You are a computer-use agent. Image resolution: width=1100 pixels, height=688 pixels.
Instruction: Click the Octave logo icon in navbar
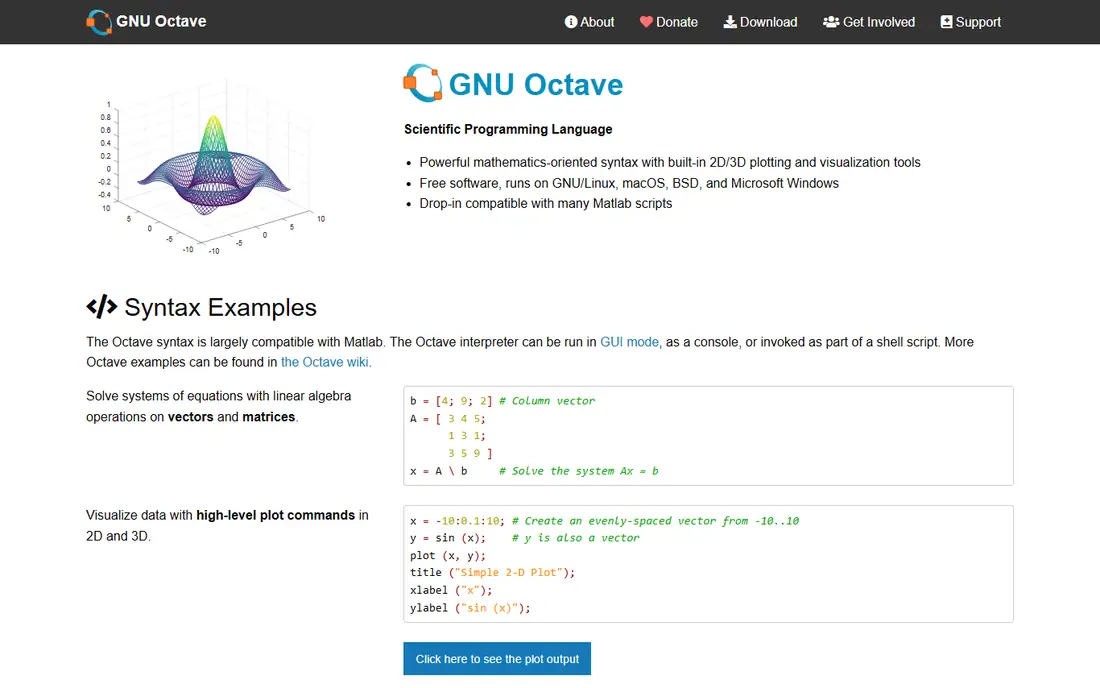(99, 22)
